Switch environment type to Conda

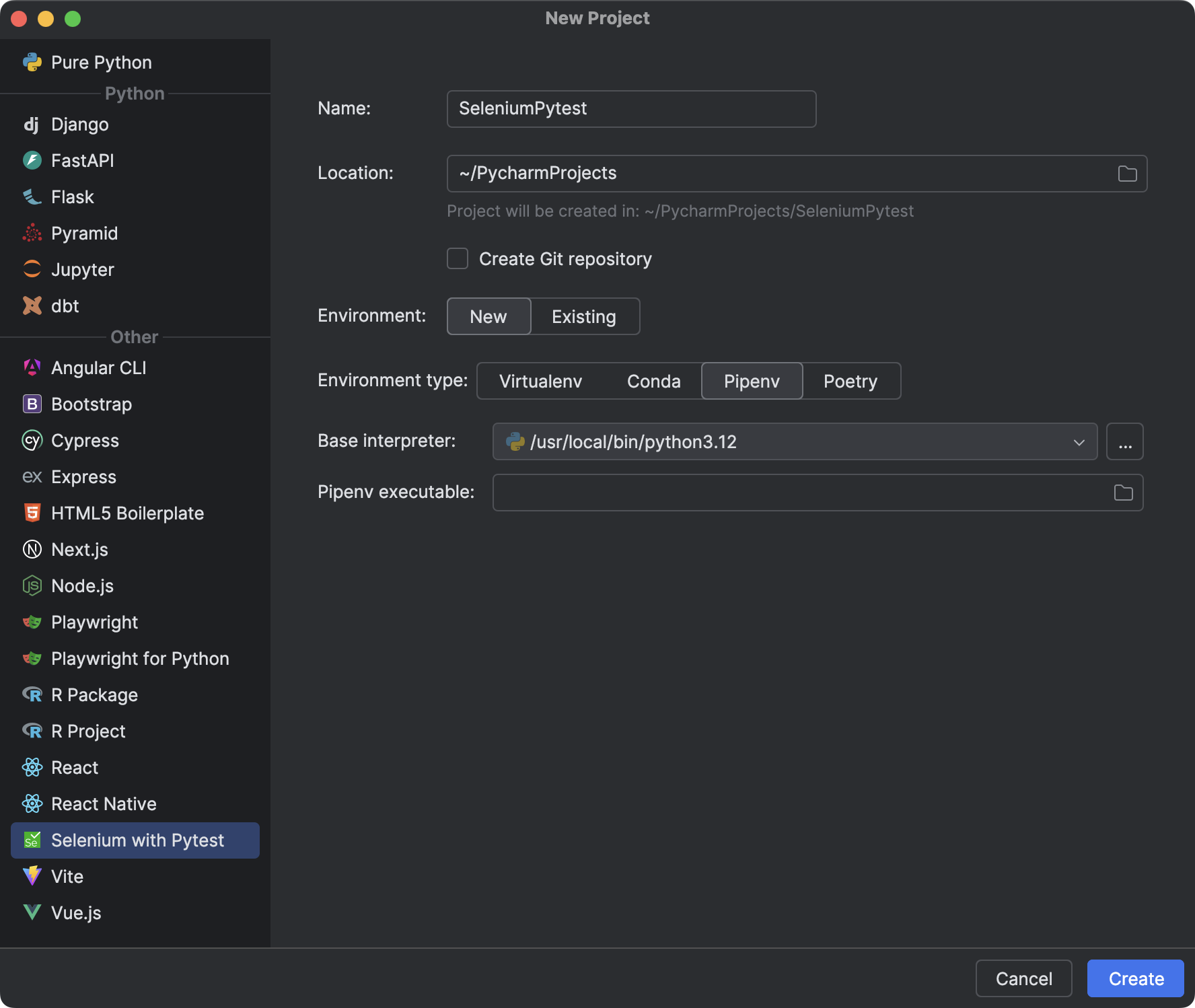coord(653,381)
